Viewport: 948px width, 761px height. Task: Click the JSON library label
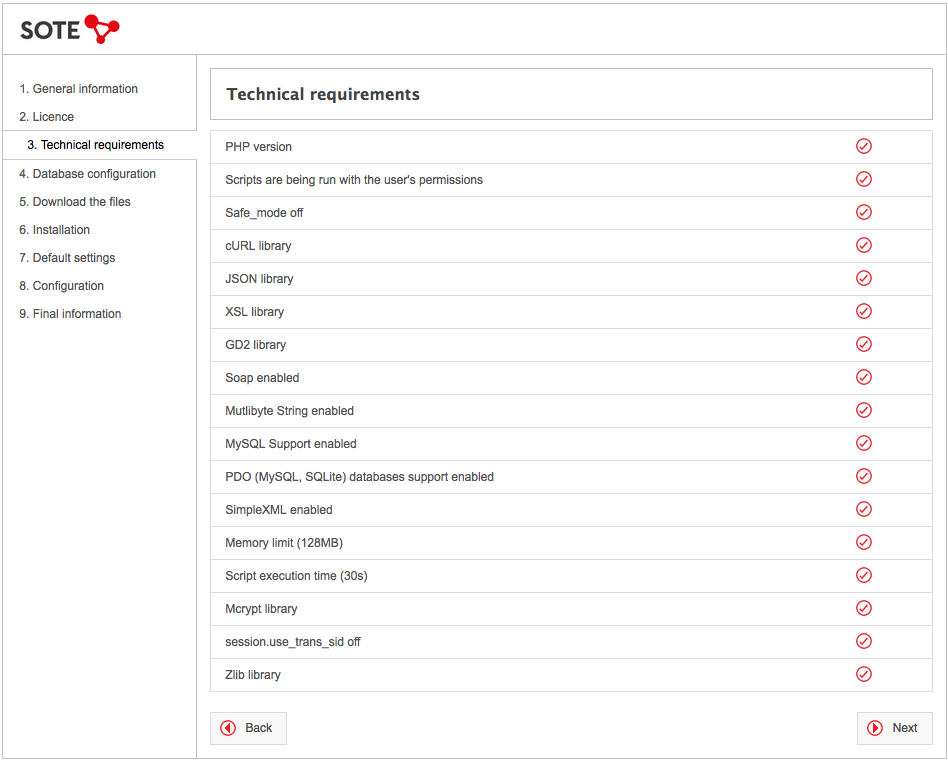coord(259,279)
